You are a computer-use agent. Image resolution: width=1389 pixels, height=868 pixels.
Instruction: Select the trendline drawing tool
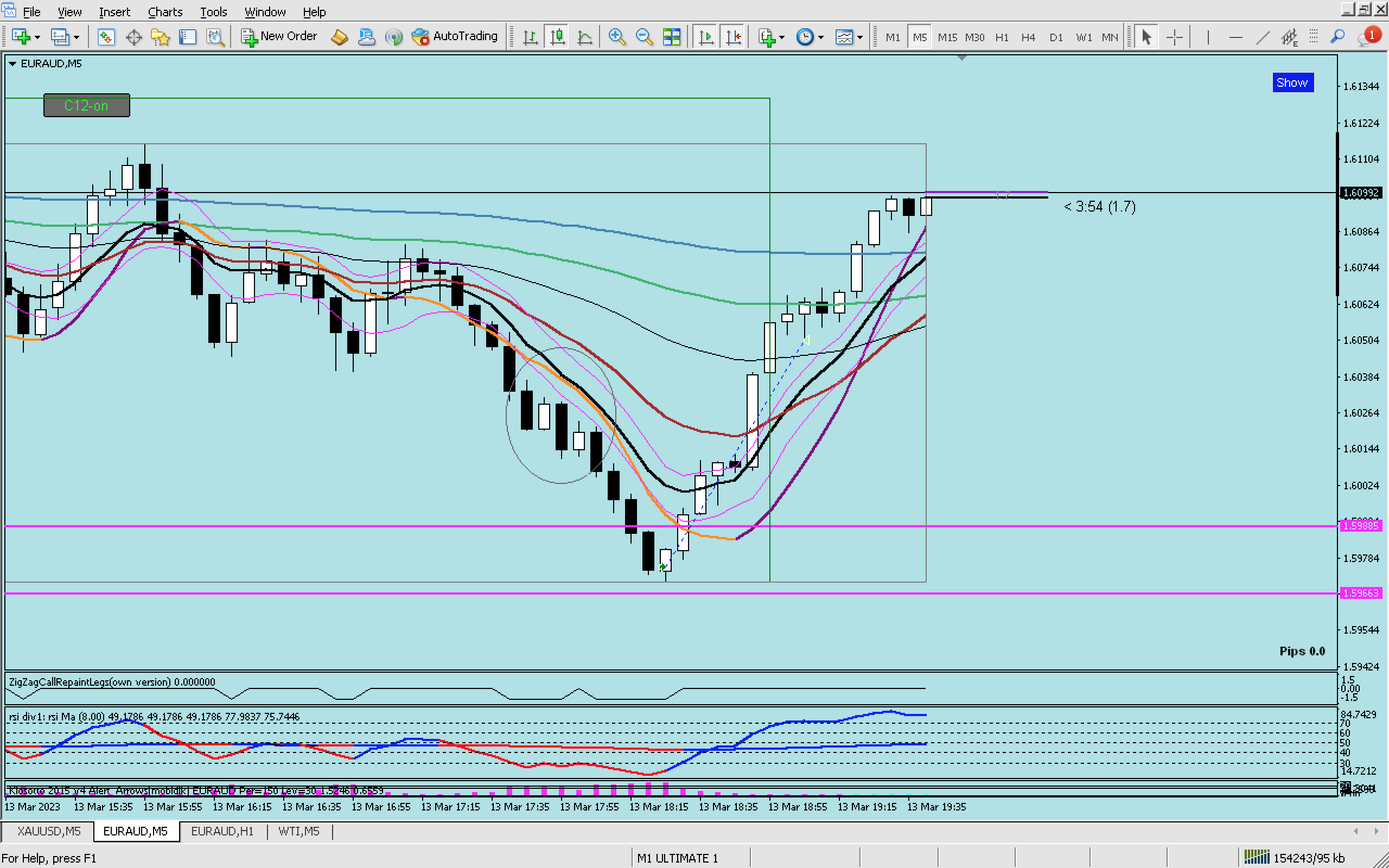pos(1262,37)
